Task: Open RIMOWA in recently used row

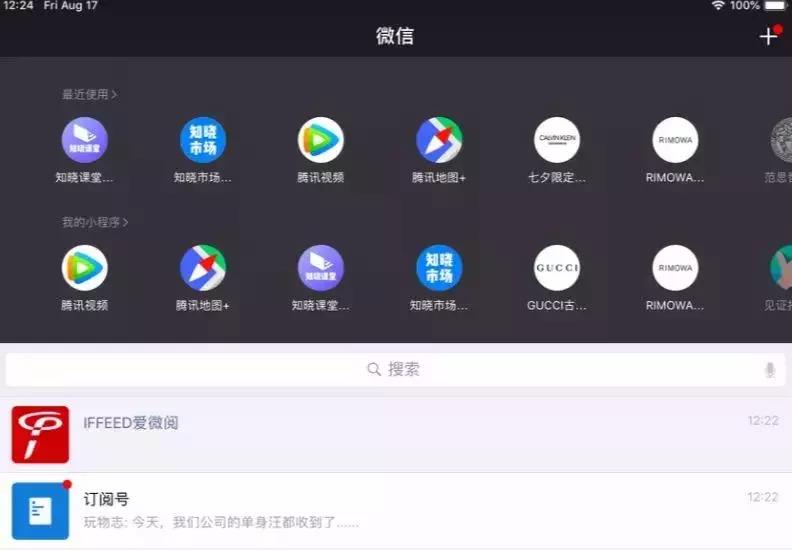Action: tap(675, 140)
